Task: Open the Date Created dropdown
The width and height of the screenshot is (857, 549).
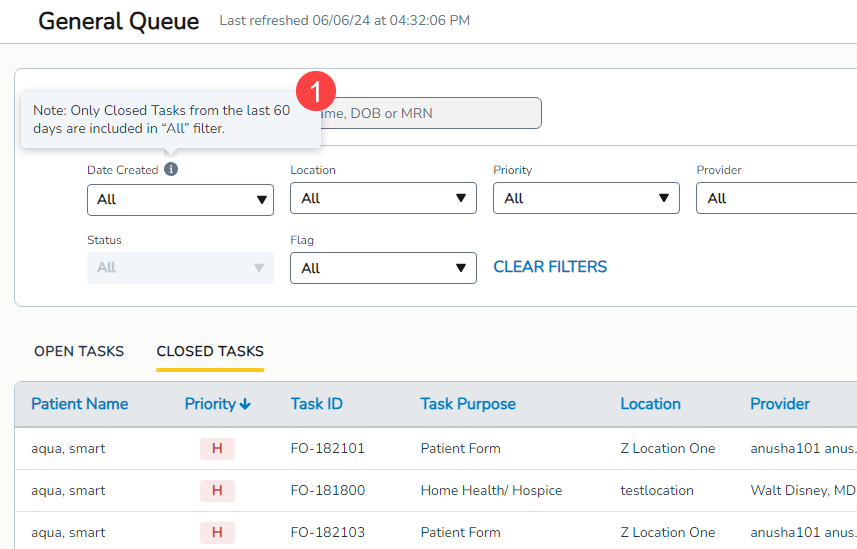Action: [180, 199]
